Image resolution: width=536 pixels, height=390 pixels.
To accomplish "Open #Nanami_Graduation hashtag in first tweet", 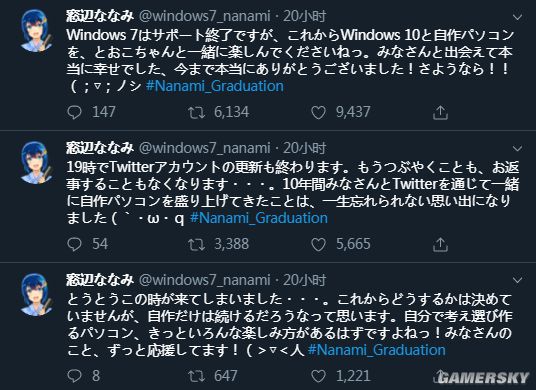I will pos(215,86).
